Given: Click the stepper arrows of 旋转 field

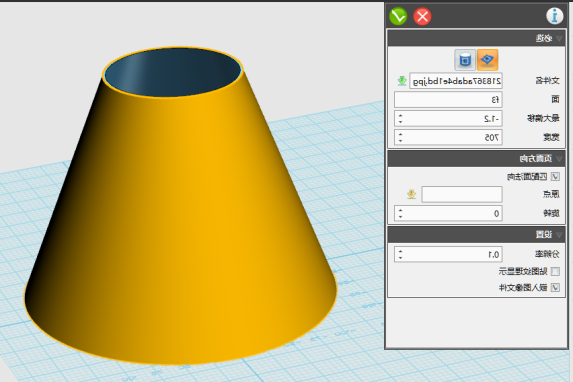Looking at the screenshot, I should [x=401, y=213].
